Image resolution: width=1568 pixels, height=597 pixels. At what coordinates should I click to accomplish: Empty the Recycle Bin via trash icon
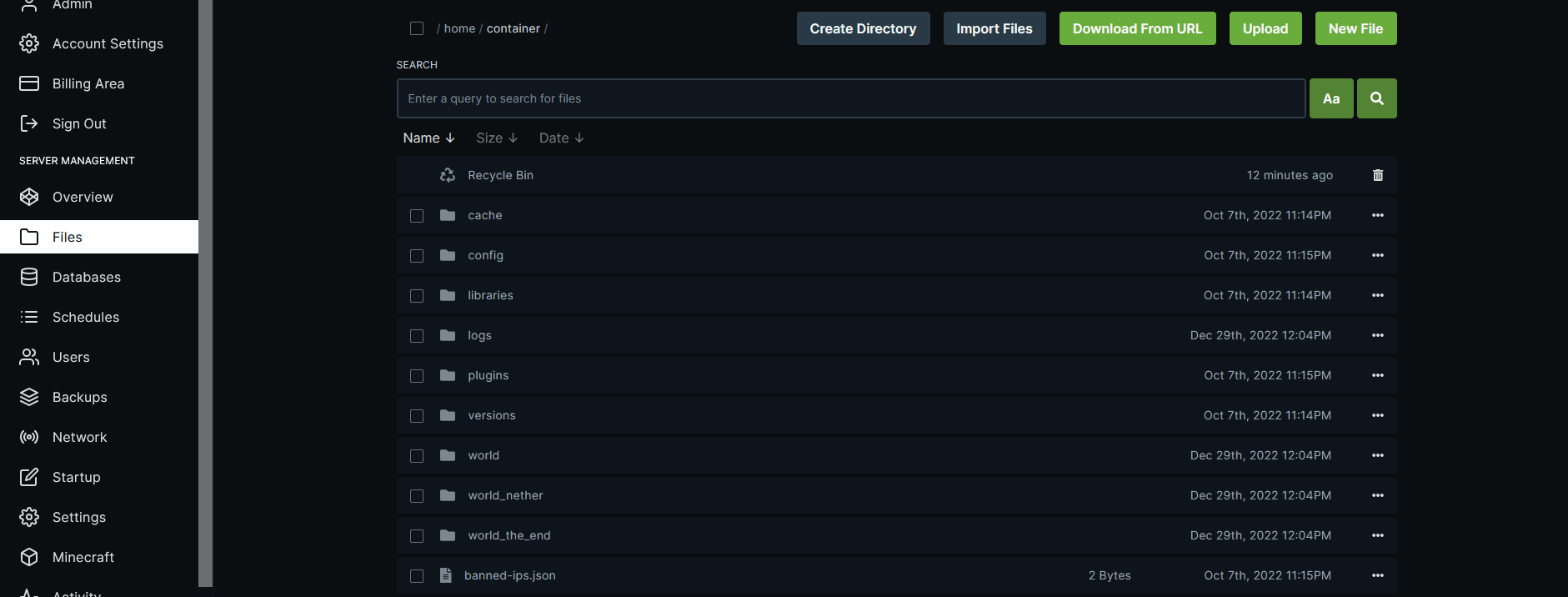tap(1377, 175)
